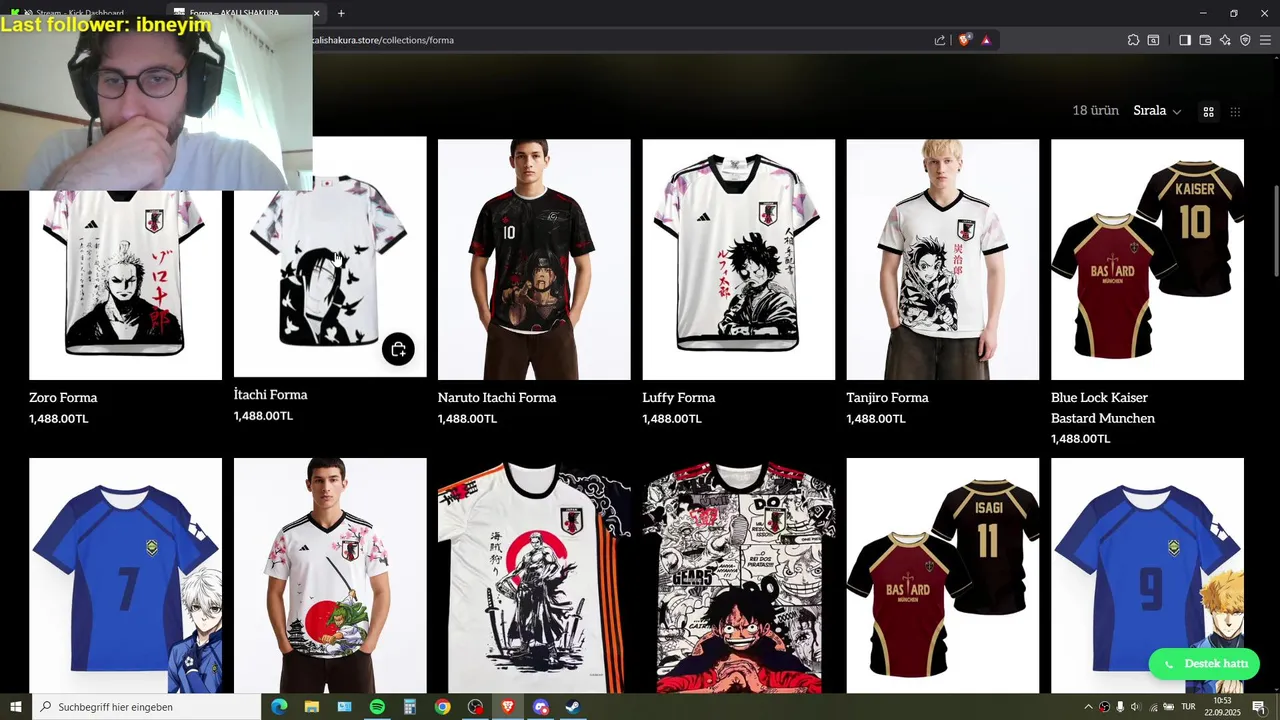Open Calculator from taskbar

click(x=410, y=707)
